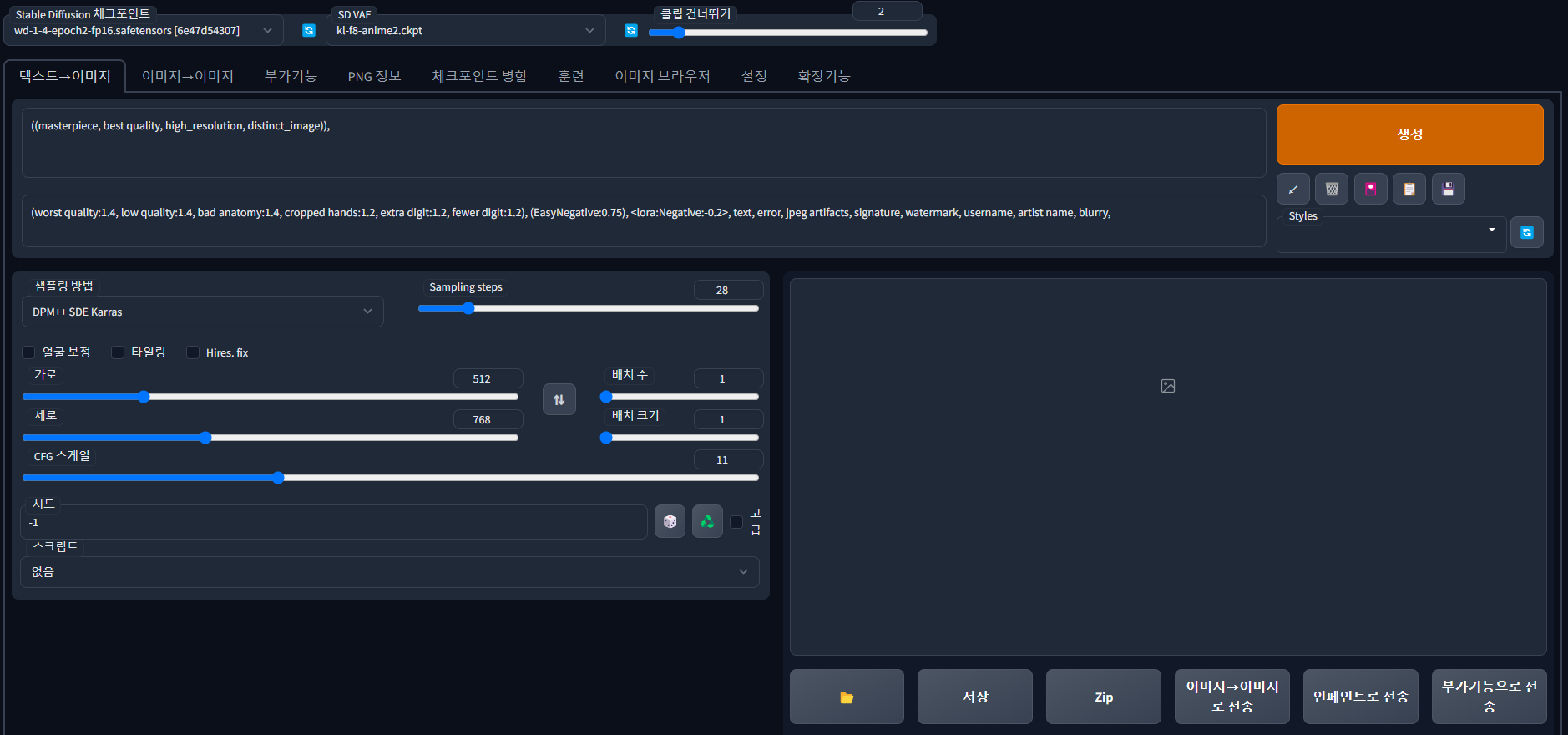Viewport: 1568px width, 735px height.
Task: Open the 샘플링 방법 sampler dropdown
Action: (x=203, y=312)
